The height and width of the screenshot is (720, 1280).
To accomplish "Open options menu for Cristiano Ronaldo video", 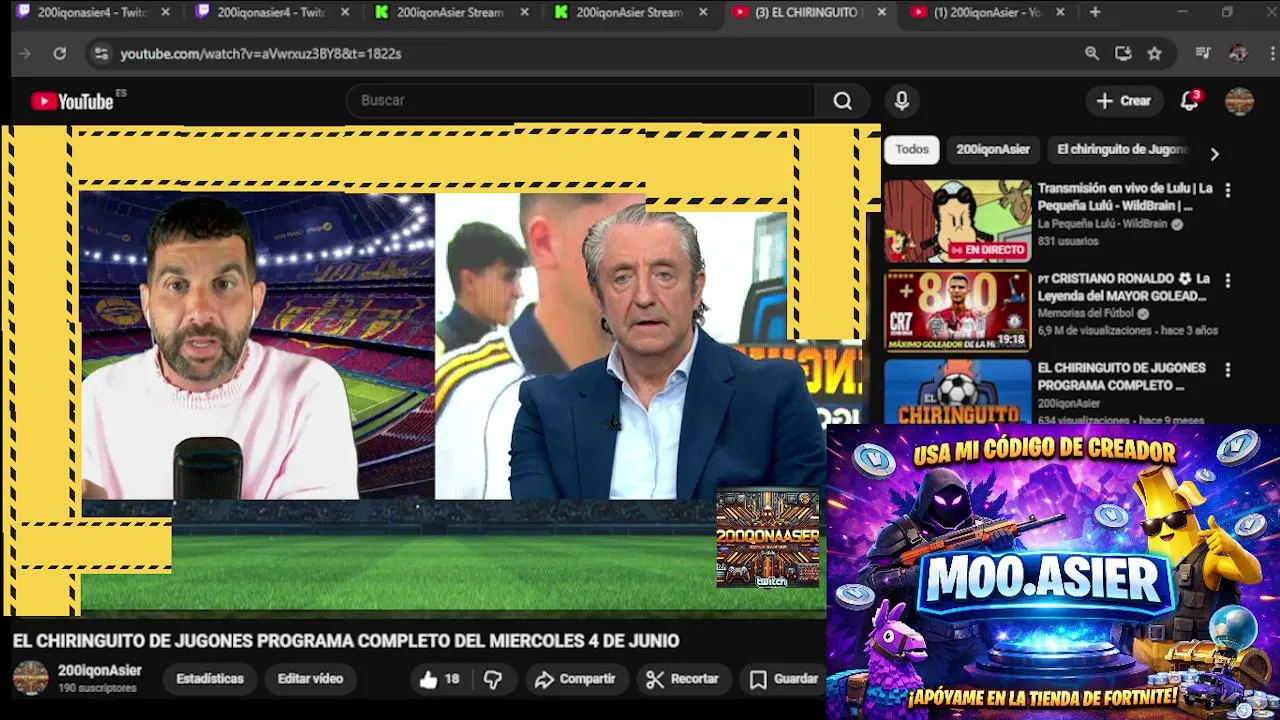I will pyautogui.click(x=1228, y=280).
